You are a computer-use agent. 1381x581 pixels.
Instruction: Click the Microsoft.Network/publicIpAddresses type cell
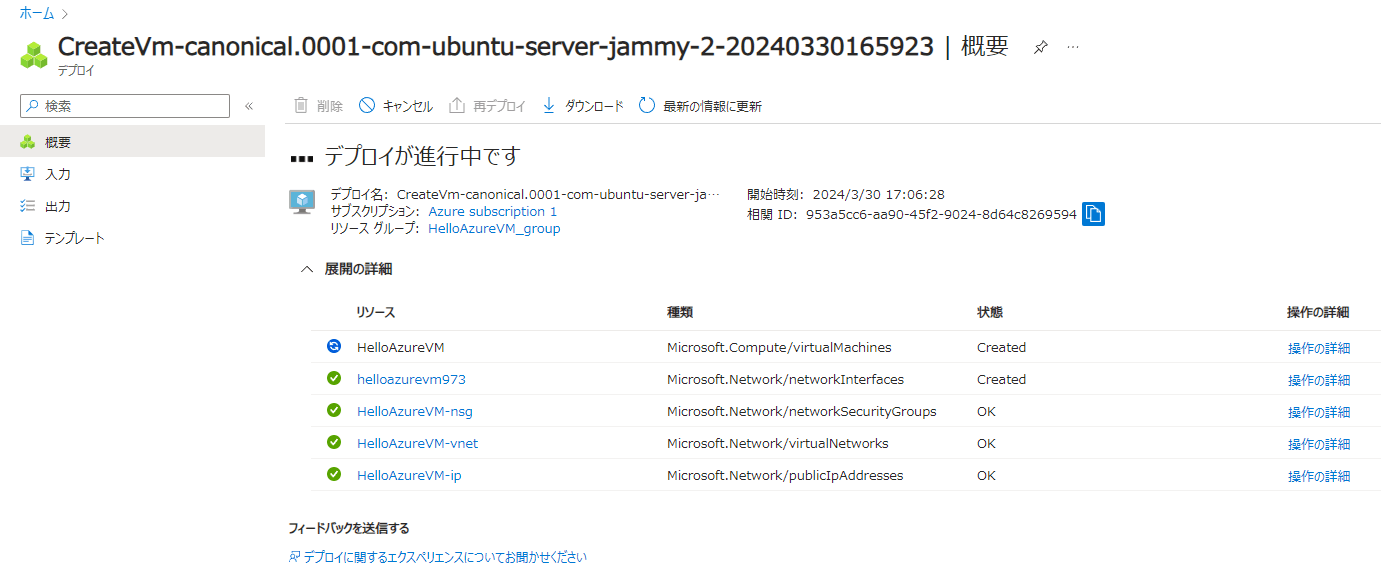785,476
